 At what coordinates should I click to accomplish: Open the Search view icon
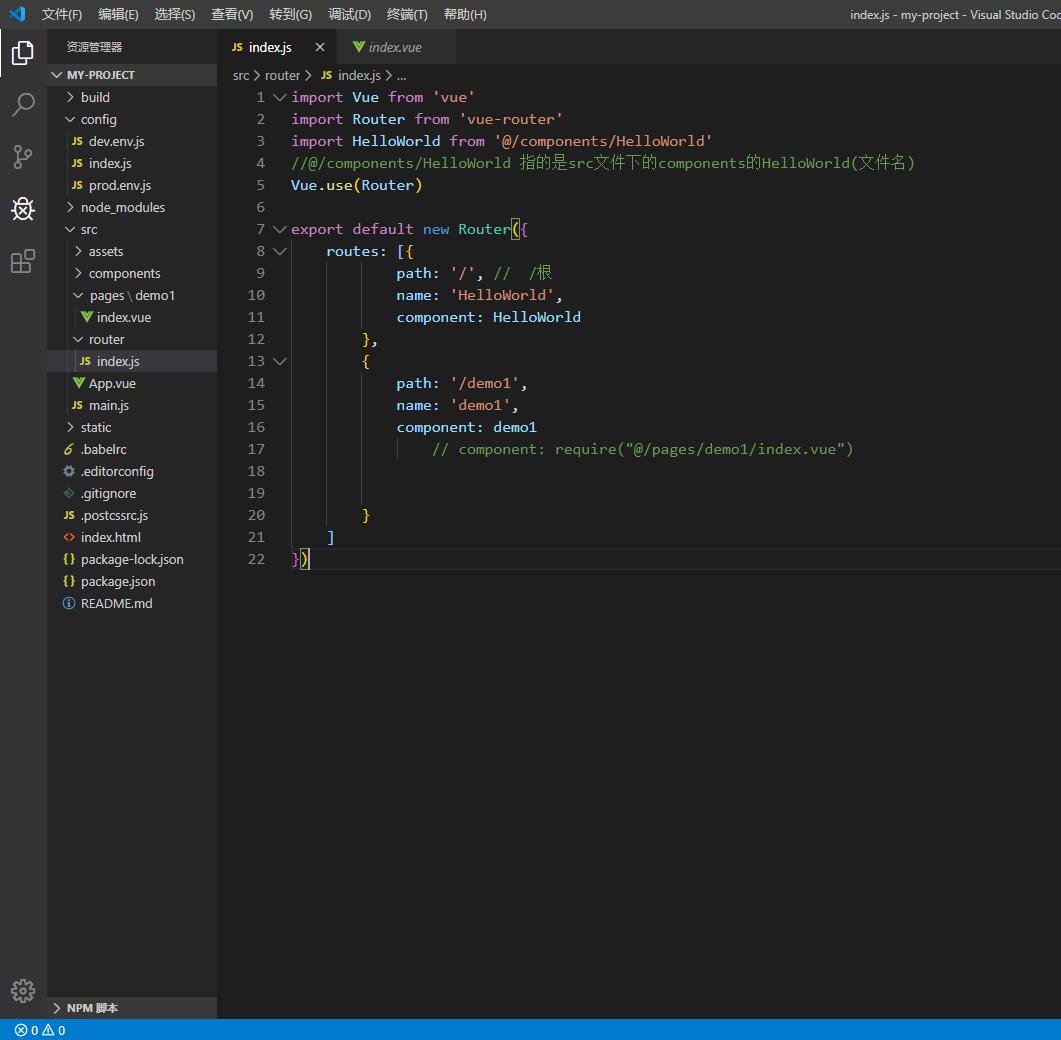click(x=22, y=105)
